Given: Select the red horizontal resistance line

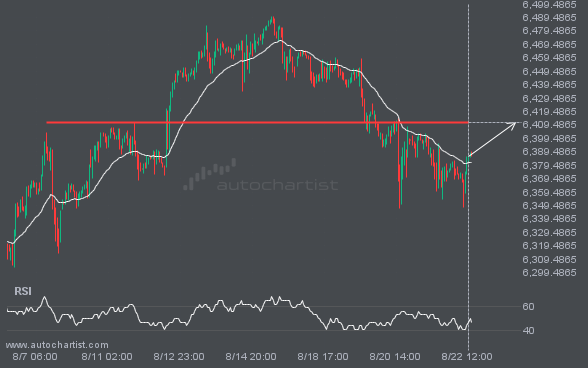Looking at the screenshot, I should (x=257, y=123).
